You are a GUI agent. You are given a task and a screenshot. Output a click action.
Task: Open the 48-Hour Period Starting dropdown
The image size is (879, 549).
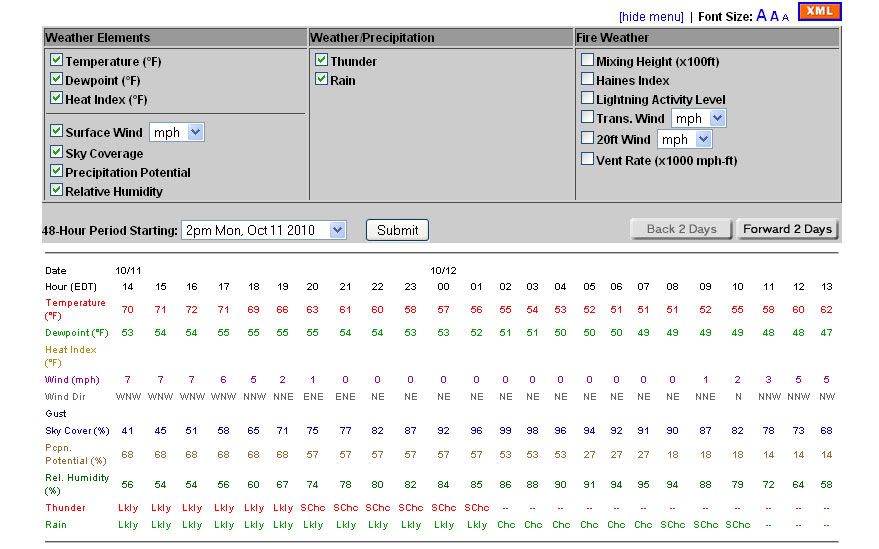(x=264, y=230)
